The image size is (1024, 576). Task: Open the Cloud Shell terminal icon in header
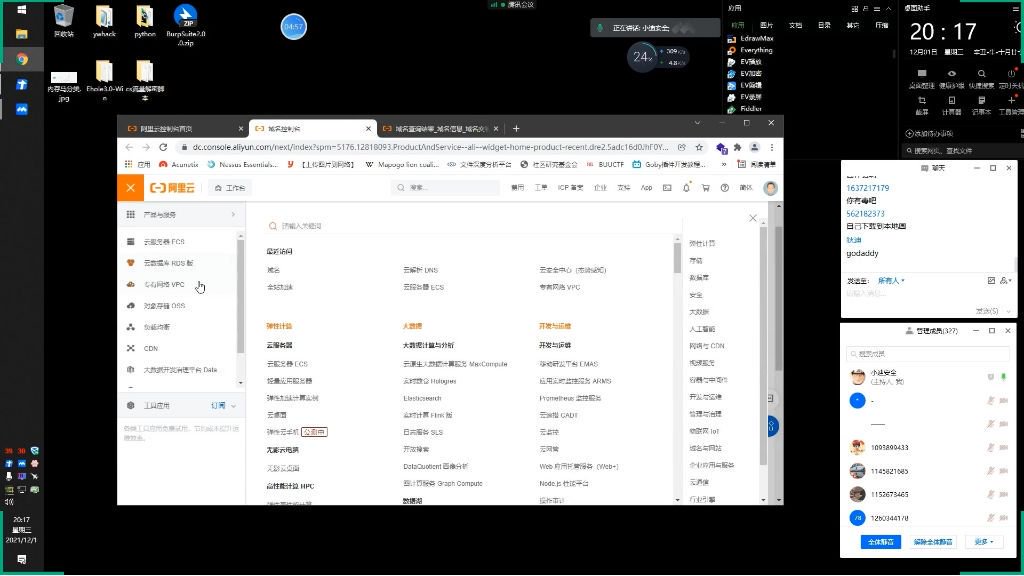(667, 188)
